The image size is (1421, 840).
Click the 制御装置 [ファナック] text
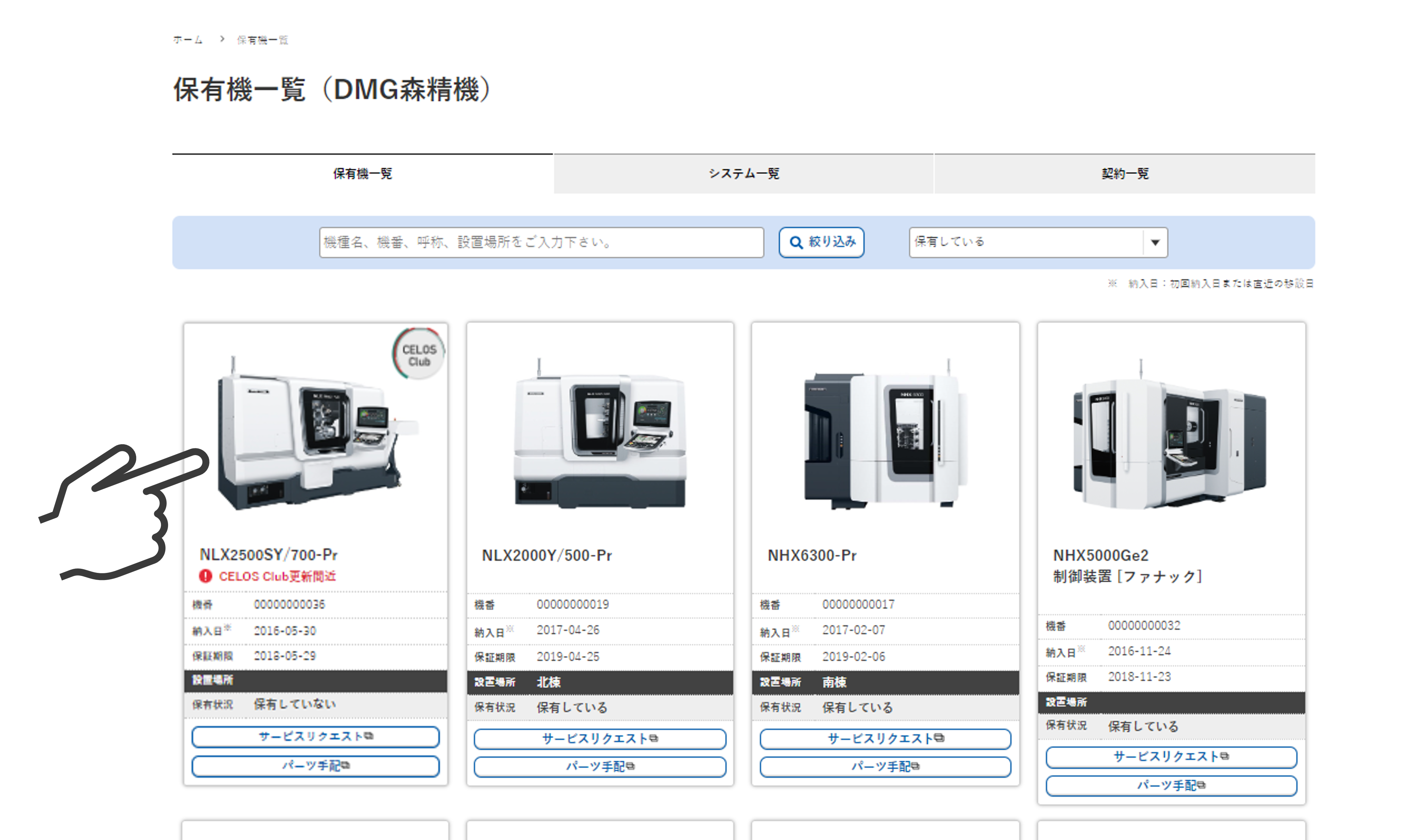[1128, 577]
